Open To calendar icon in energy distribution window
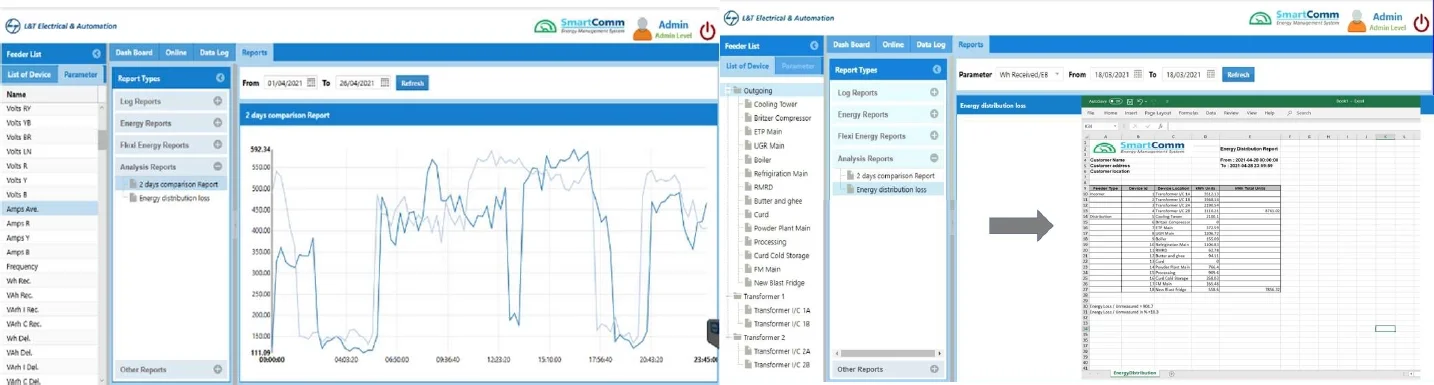This screenshot has height=385, width=1434. click(x=1210, y=74)
